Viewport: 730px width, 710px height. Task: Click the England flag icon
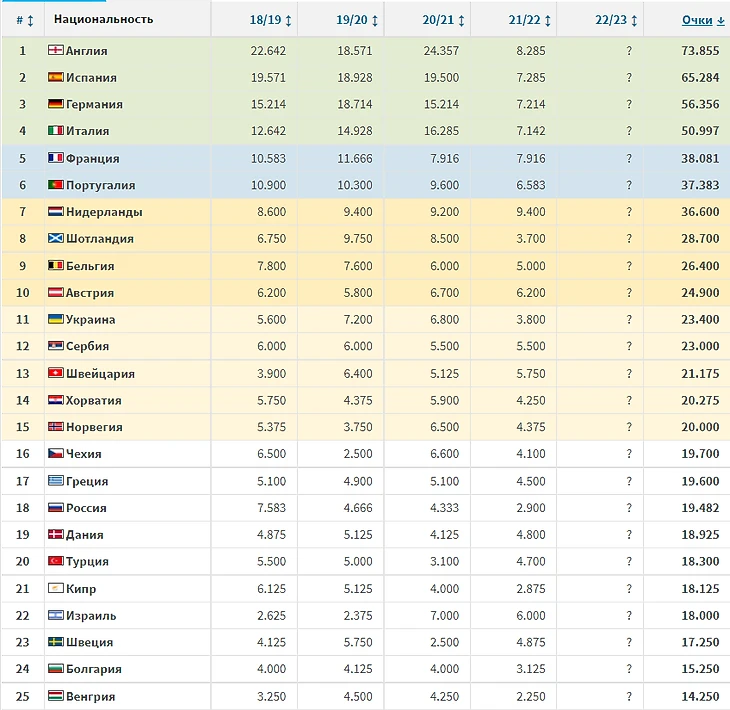pos(56,50)
